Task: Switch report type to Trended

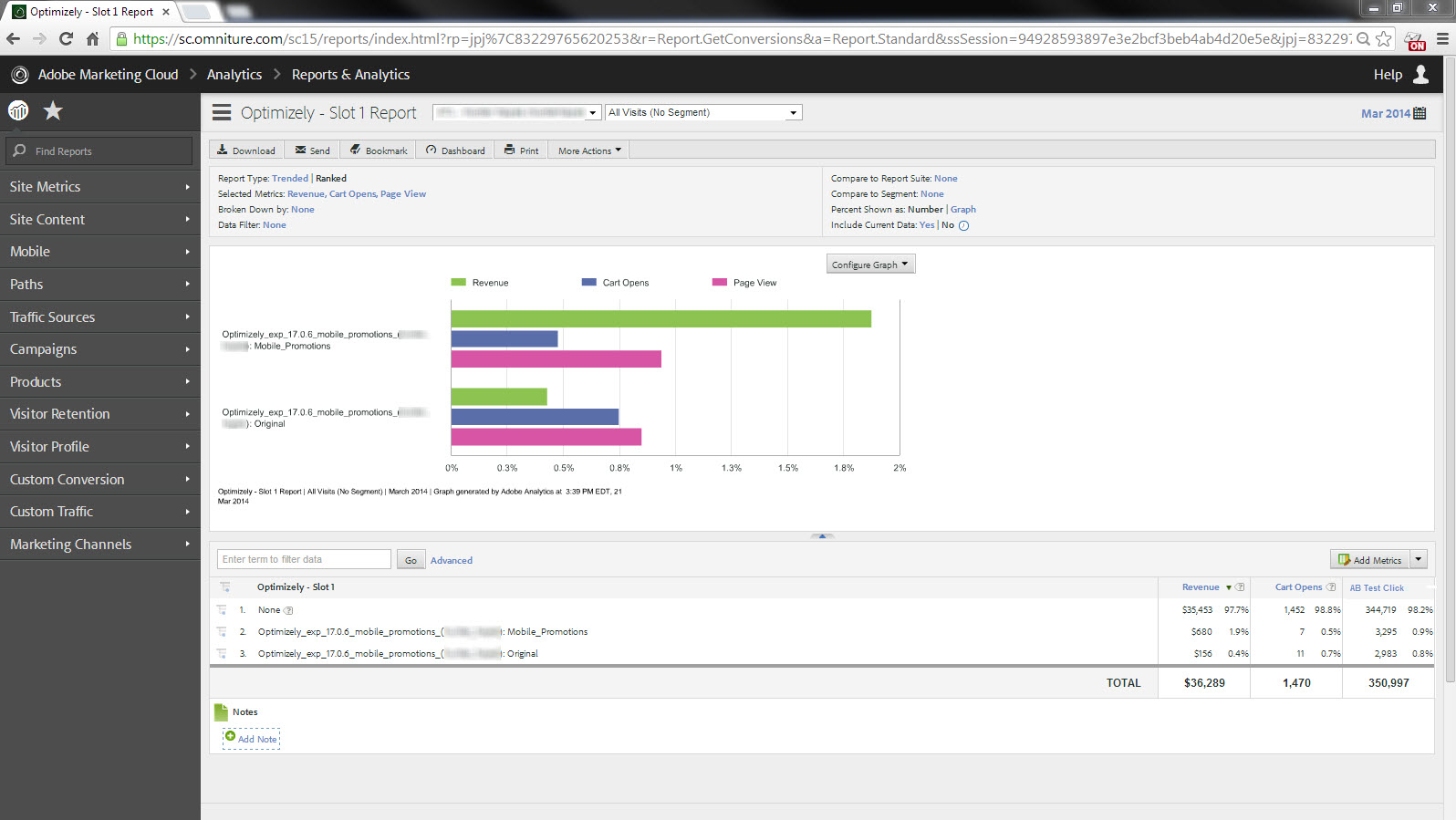Action: coord(290,179)
